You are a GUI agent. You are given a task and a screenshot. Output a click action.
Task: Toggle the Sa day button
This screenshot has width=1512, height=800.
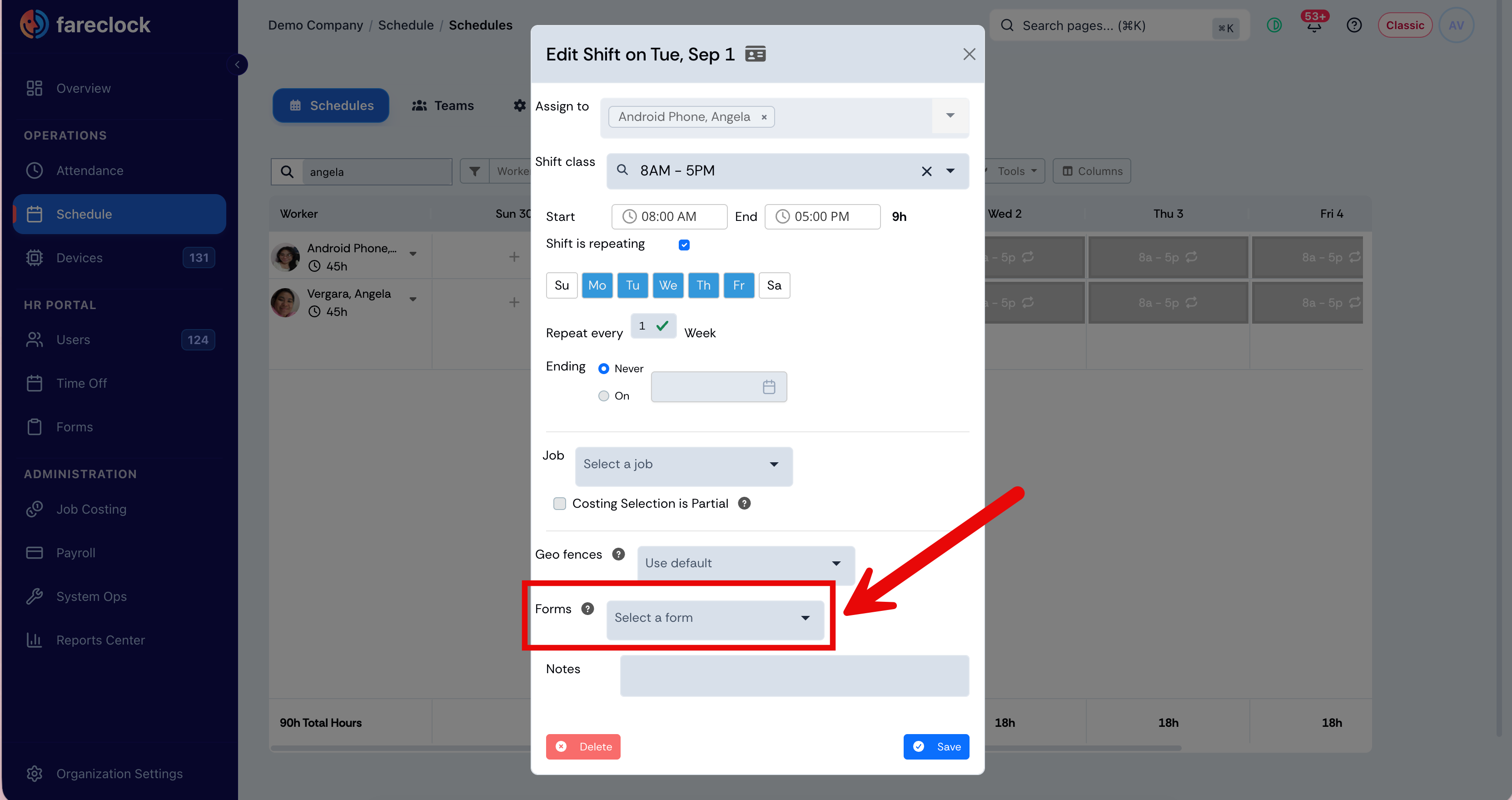[774, 285]
